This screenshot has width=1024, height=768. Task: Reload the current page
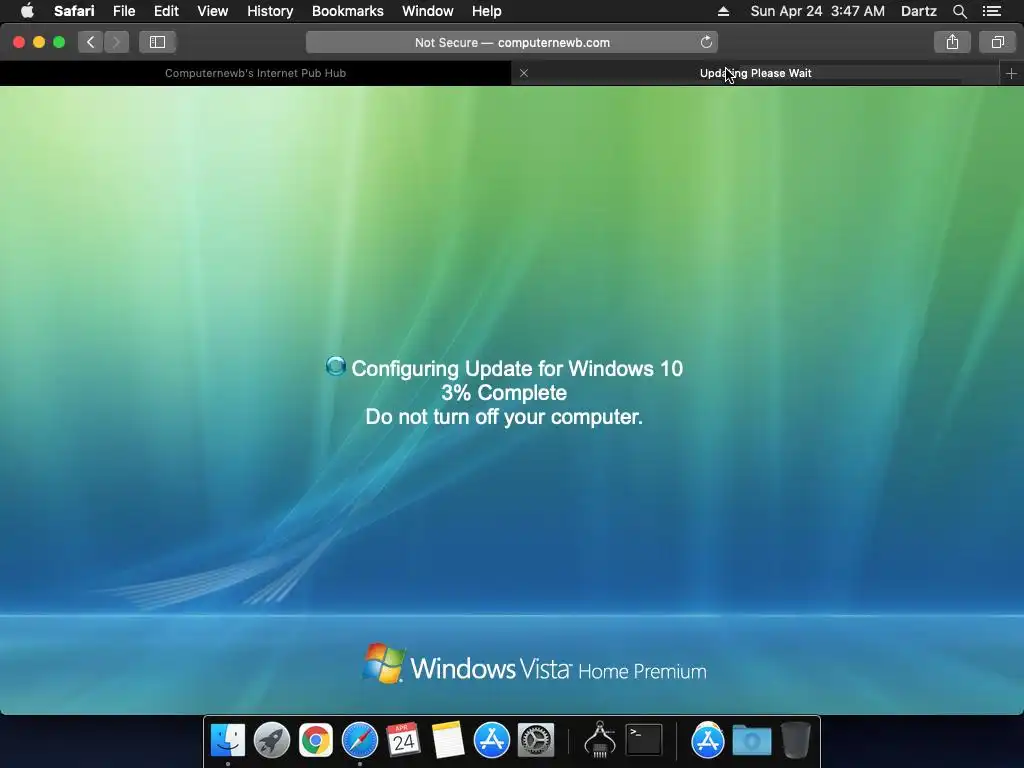(706, 42)
